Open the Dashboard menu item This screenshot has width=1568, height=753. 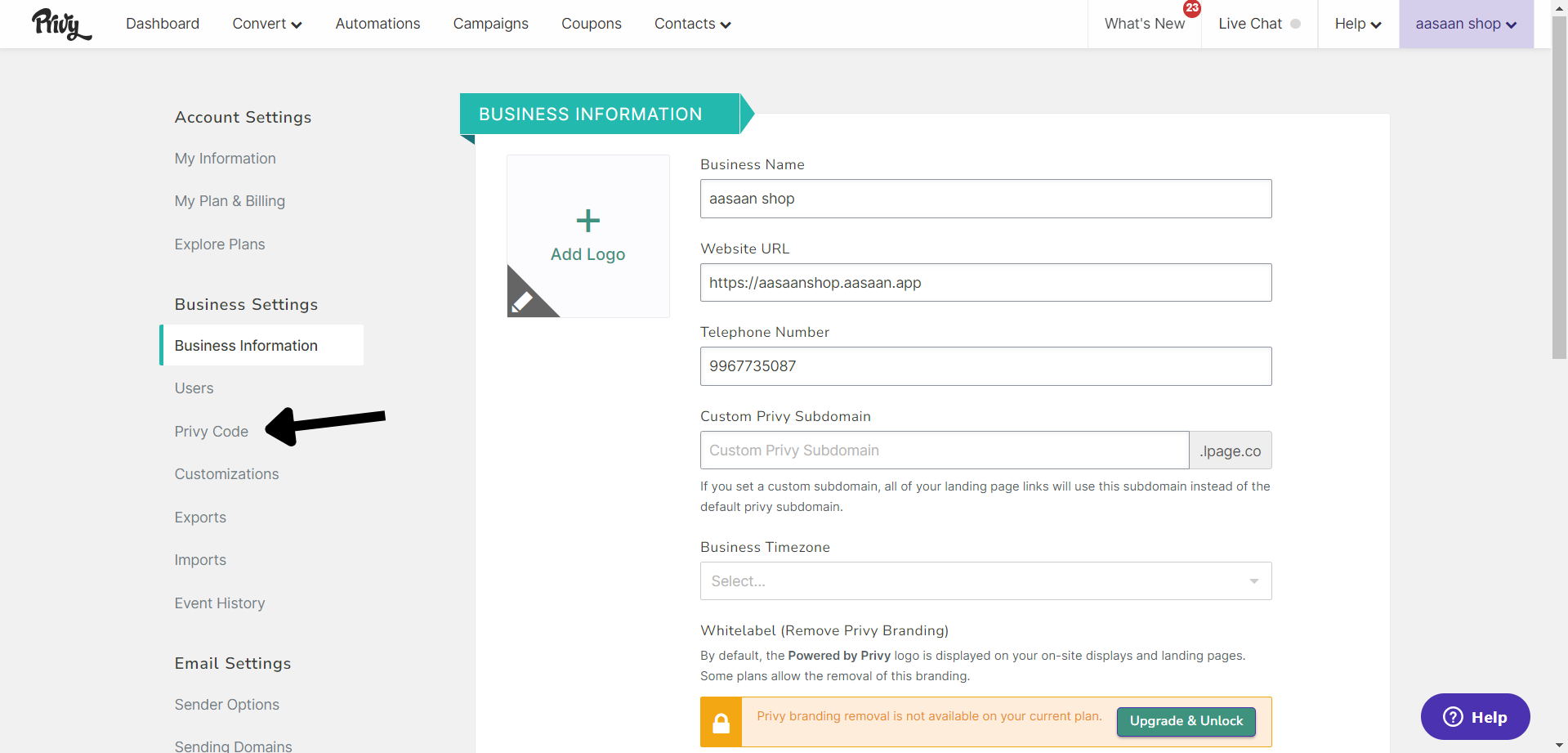(163, 24)
